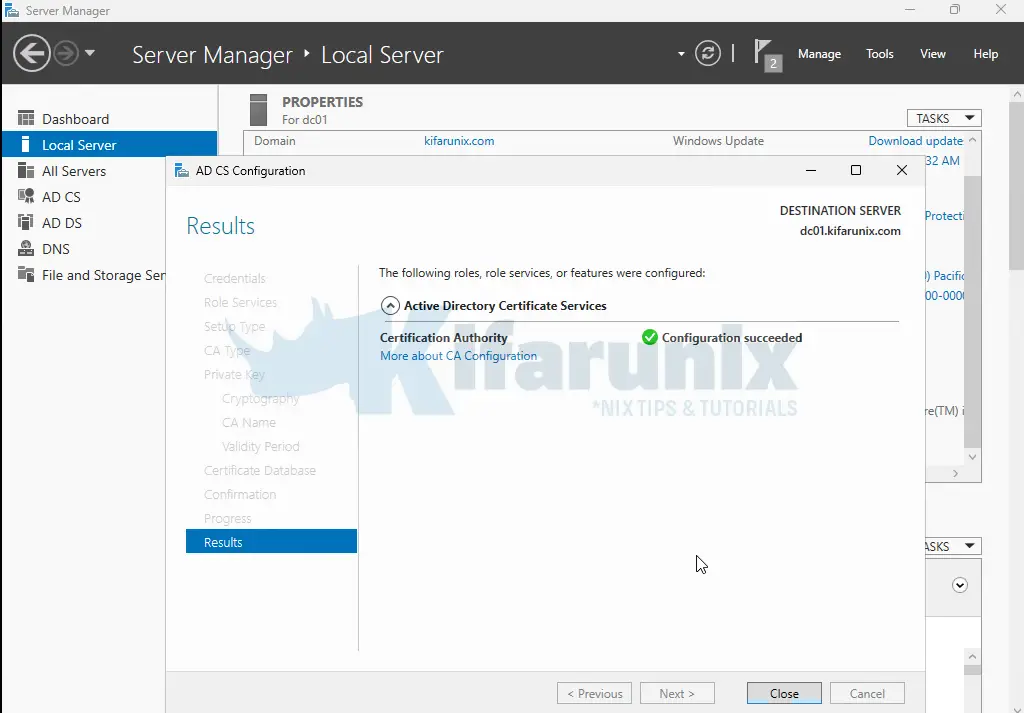
Task: Open the dropdown arrow left of refresh icon
Action: (681, 54)
